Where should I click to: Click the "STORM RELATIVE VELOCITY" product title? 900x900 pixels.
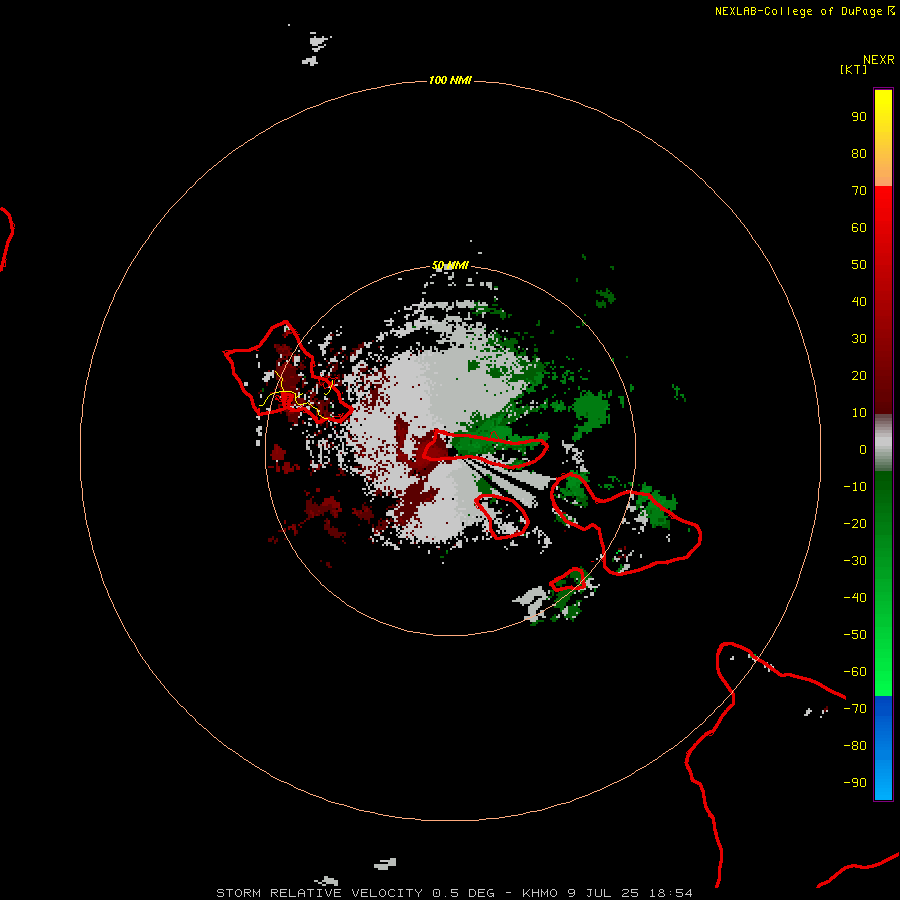pos(319,893)
